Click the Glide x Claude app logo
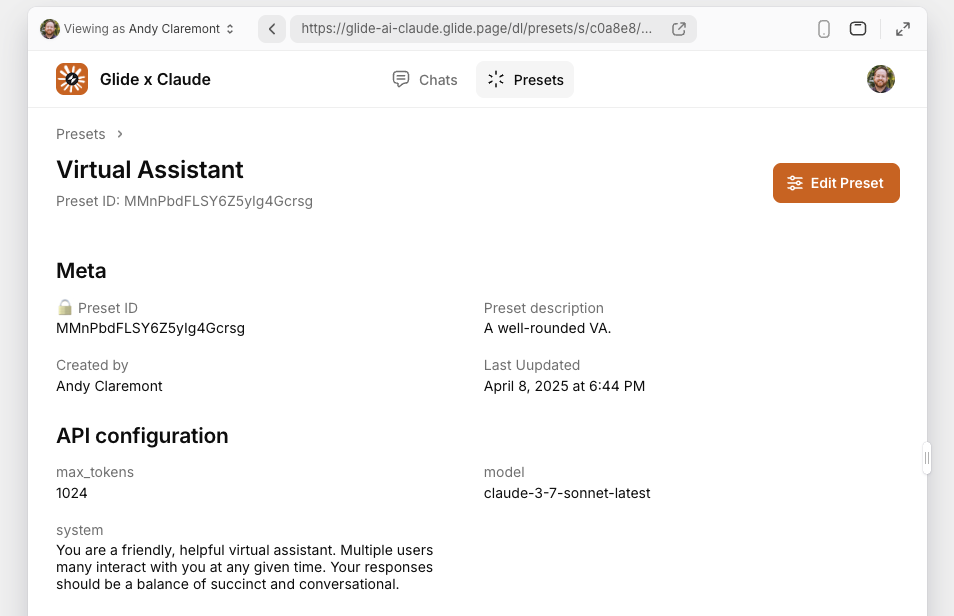Screen dimensions: 954x616 point(72,79)
